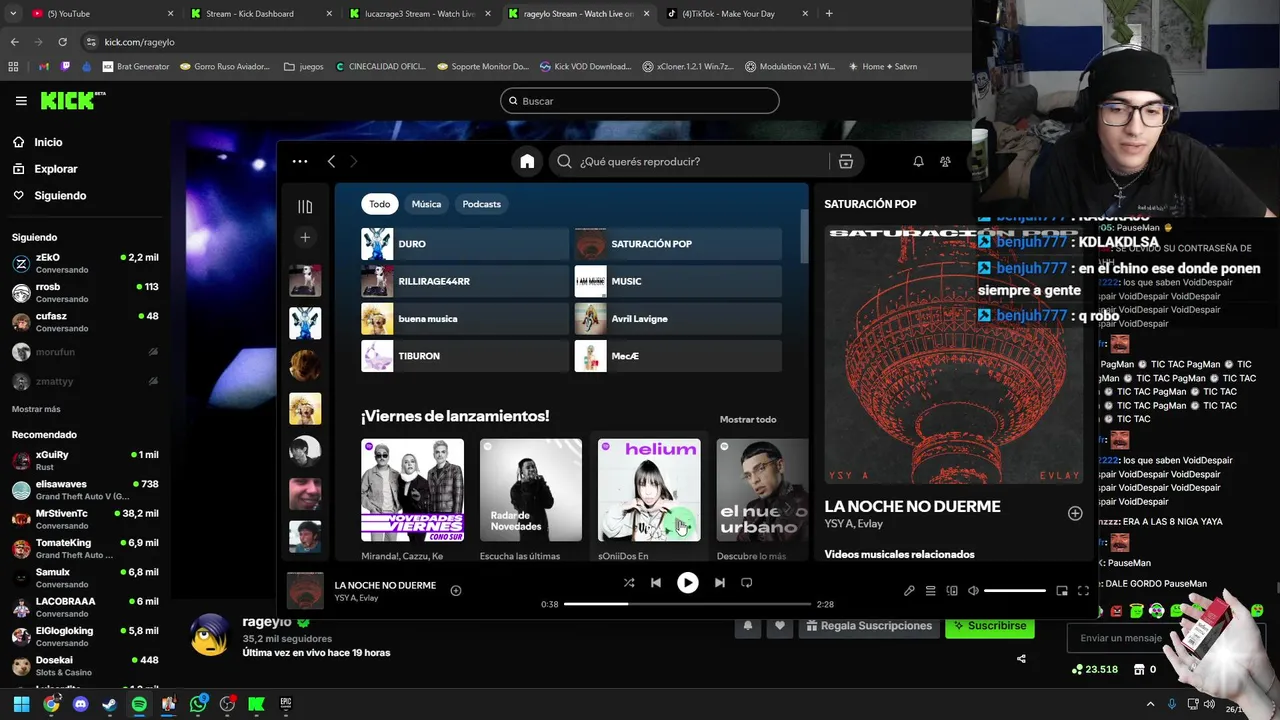Open MrStivenTc recommended channel
Screen dimensions: 1280x720
(x=85, y=519)
